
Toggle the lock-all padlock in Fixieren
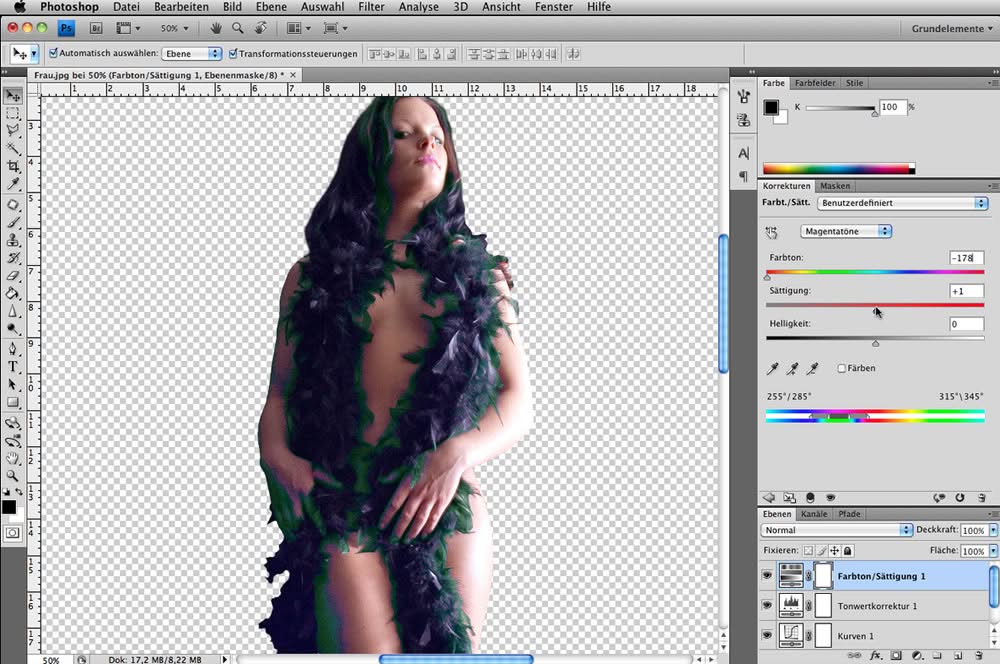(848, 550)
